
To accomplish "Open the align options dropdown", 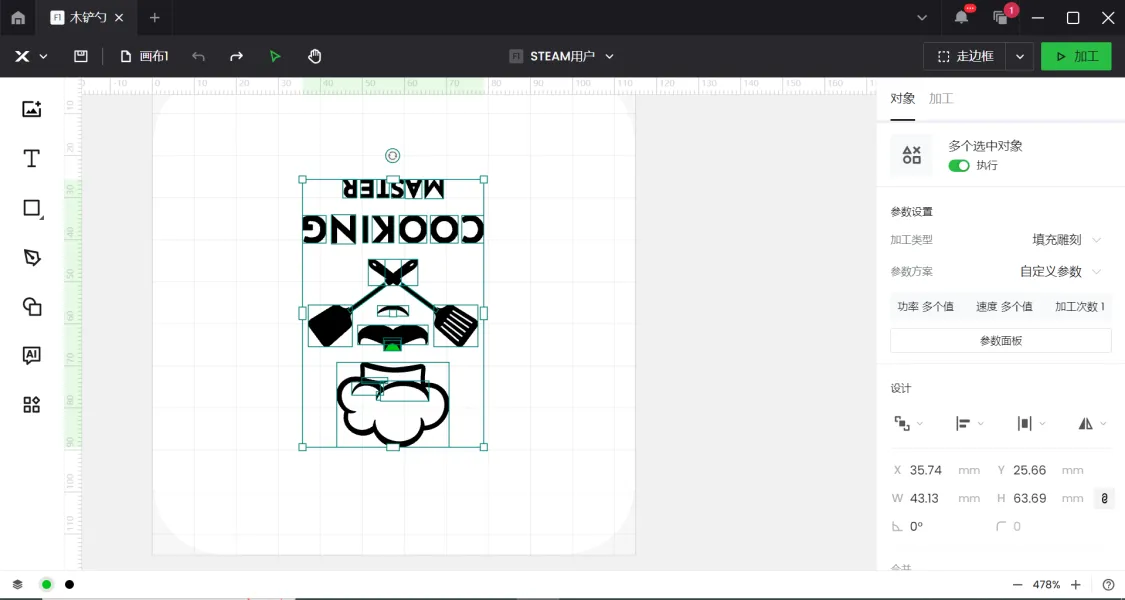I will pos(969,423).
